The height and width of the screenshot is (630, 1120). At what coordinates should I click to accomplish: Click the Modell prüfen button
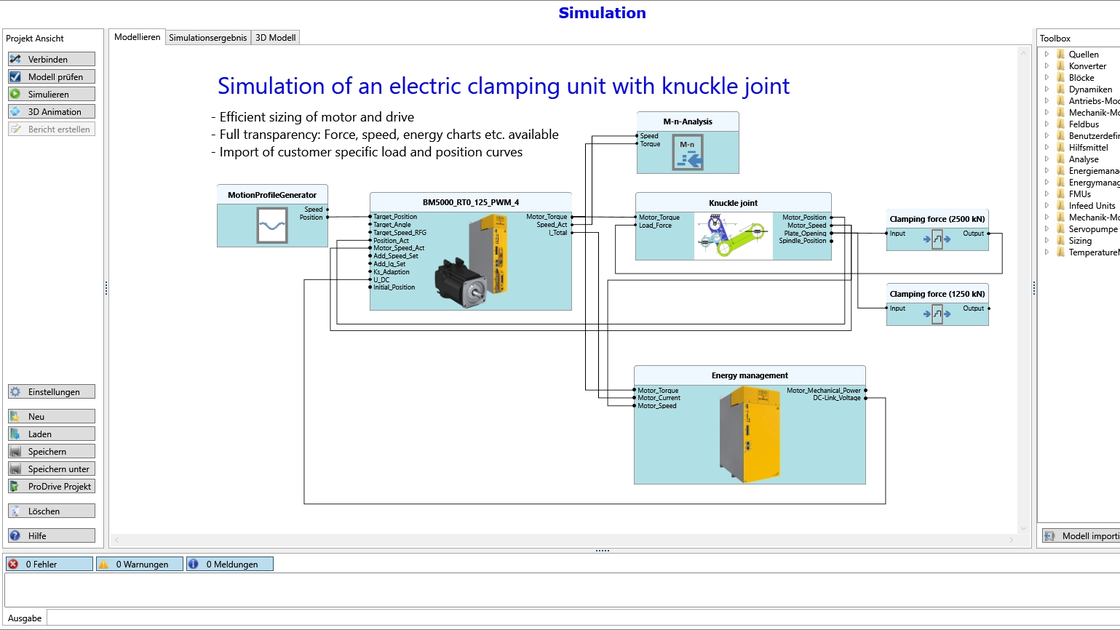click(x=51, y=76)
